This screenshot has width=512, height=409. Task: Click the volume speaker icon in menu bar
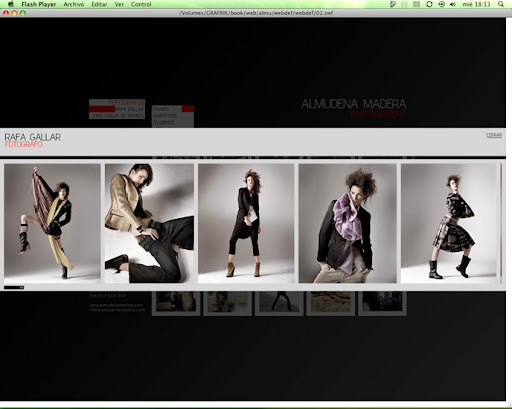click(453, 4)
